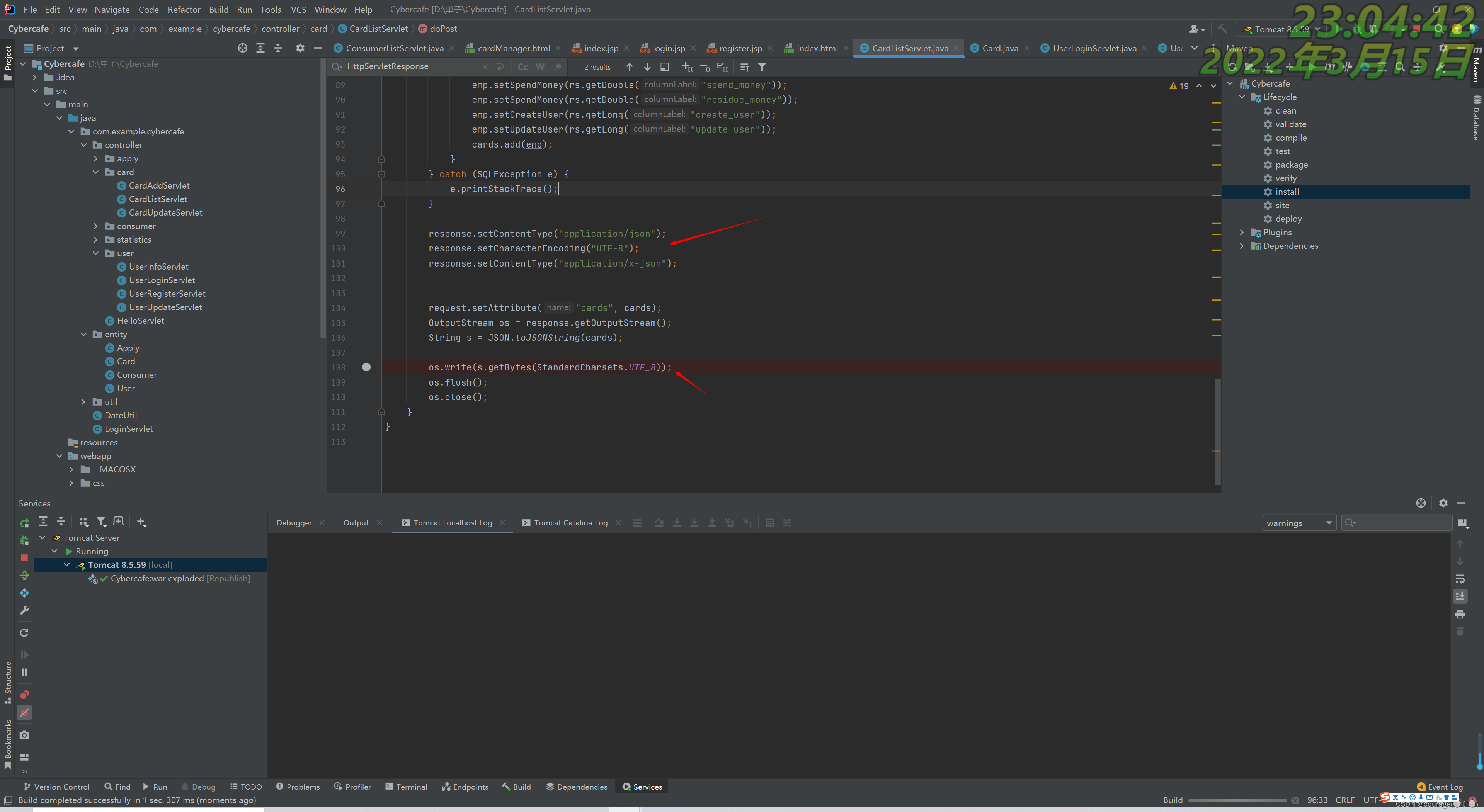Expand Maven Plugins node

point(1242,233)
